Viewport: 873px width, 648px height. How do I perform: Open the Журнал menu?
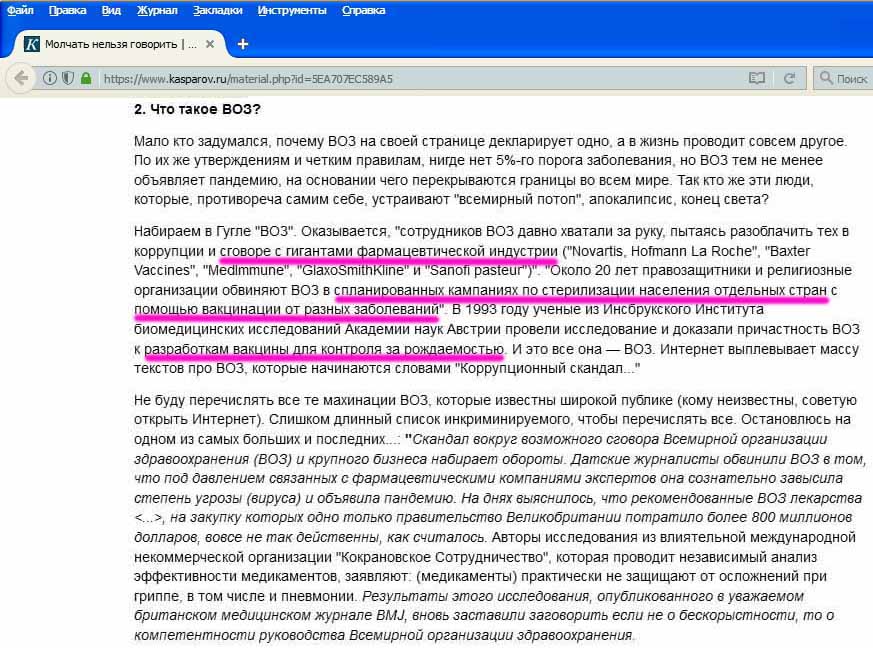(x=157, y=10)
